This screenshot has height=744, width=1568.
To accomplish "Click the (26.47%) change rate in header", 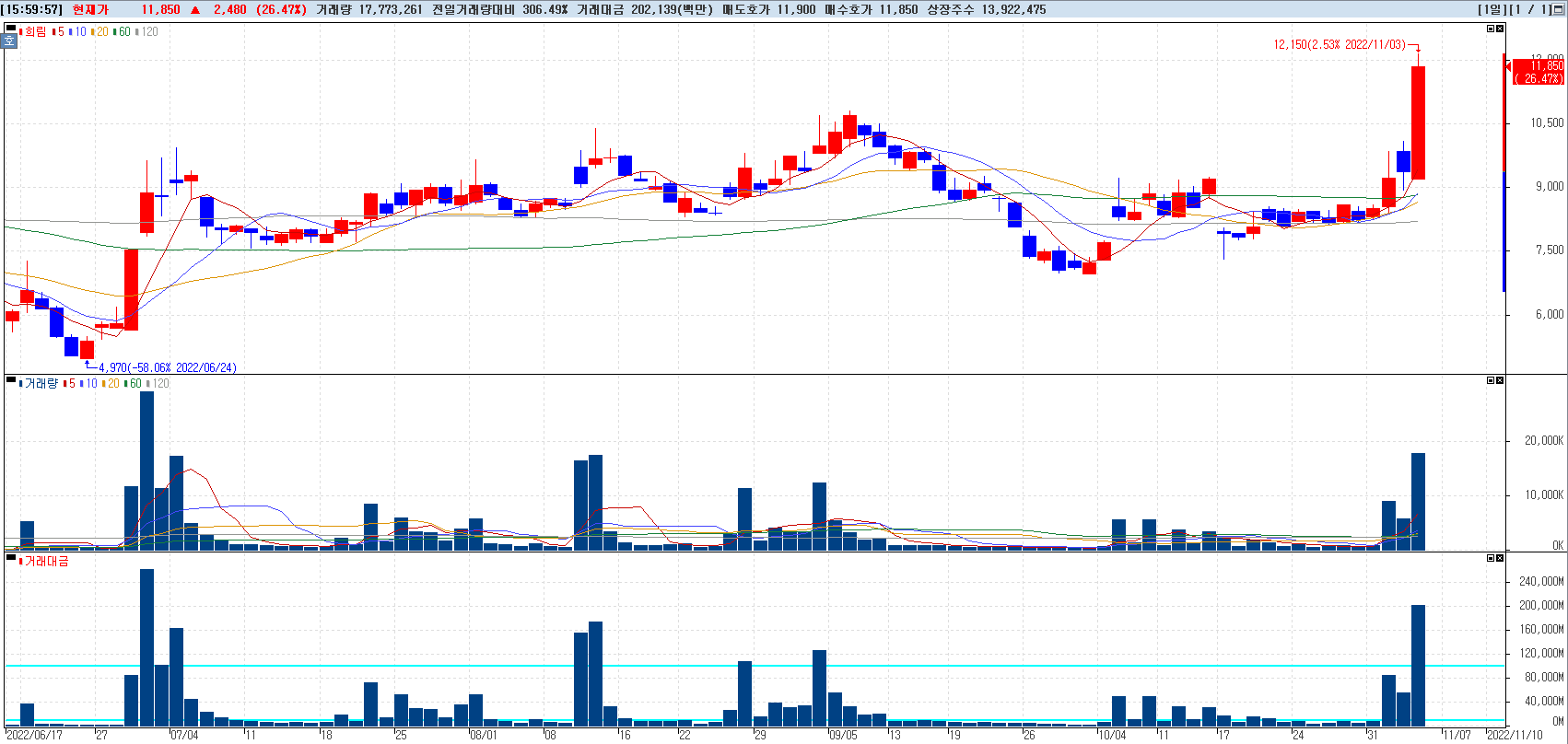I will click(282, 9).
